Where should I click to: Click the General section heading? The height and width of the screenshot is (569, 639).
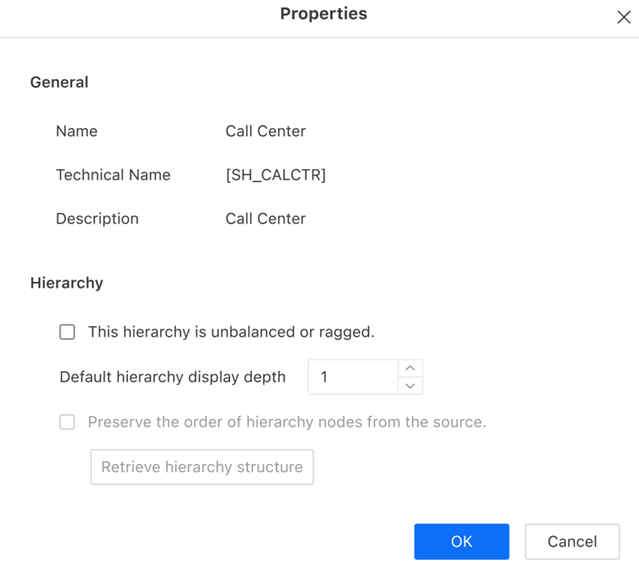(x=59, y=82)
